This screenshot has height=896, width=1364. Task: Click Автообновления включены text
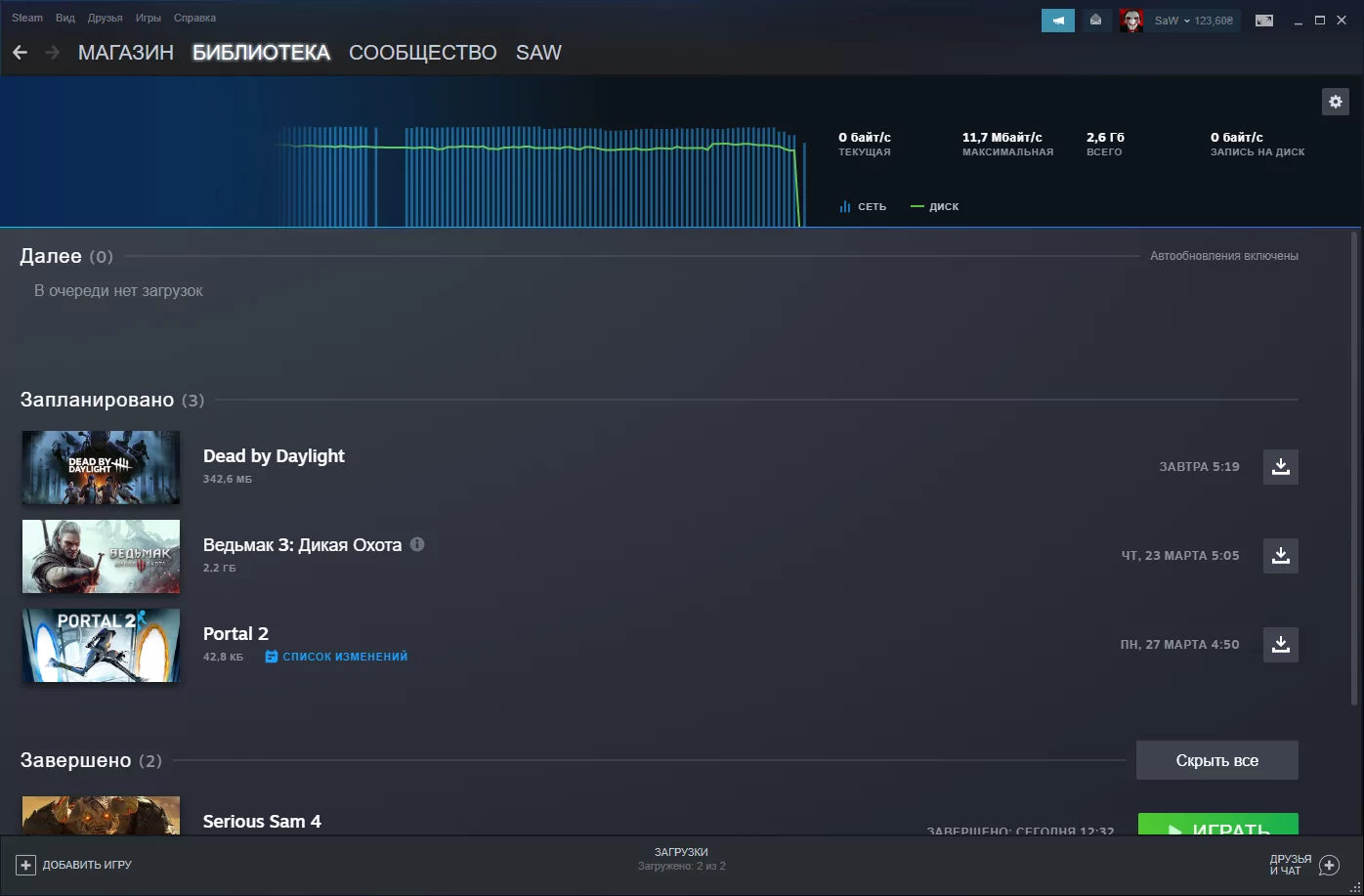[x=1224, y=256]
